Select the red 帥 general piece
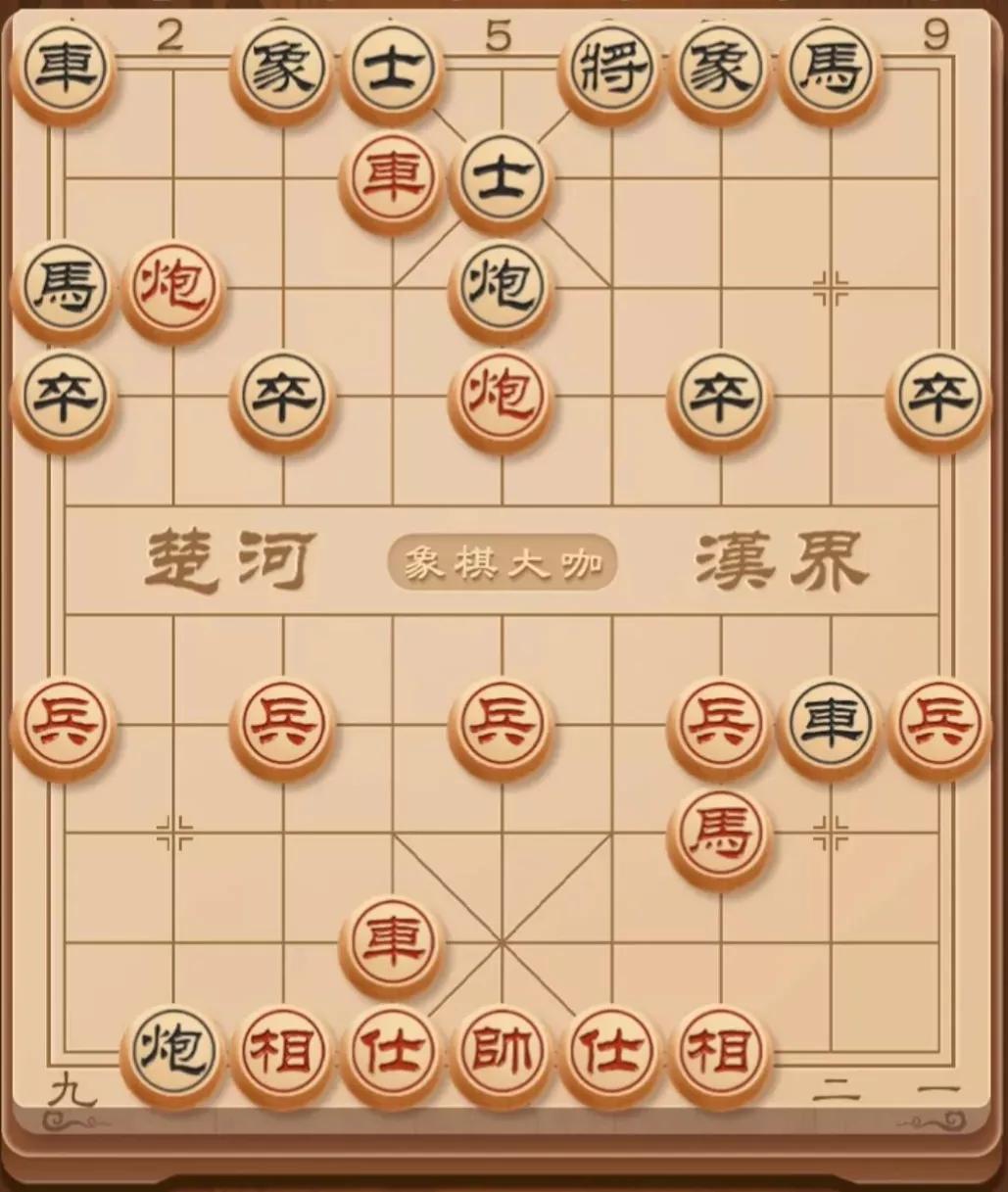This screenshot has width=1008, height=1192. [x=502, y=1053]
